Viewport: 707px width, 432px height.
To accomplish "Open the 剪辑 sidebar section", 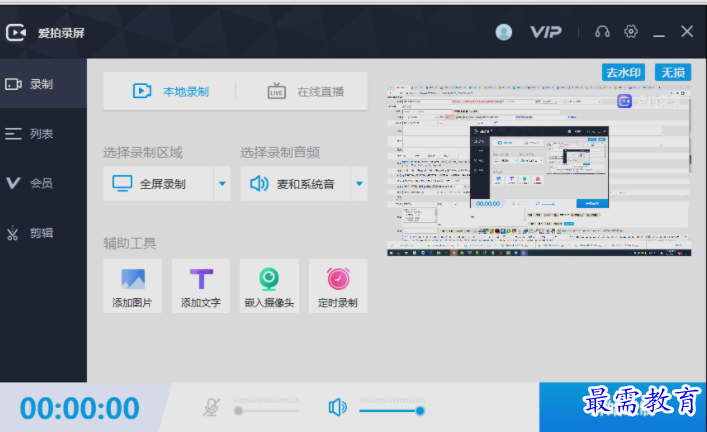I will click(43, 233).
